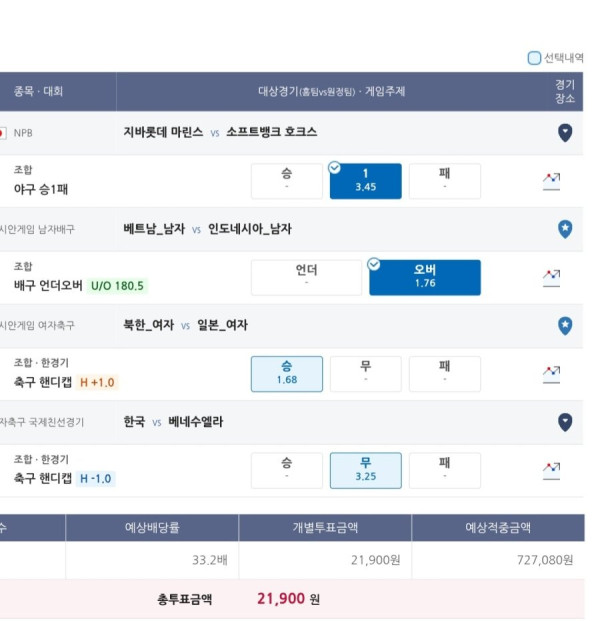The height and width of the screenshot is (621, 600).
Task: Select 언더 for the volleyball game
Action: coord(306,278)
